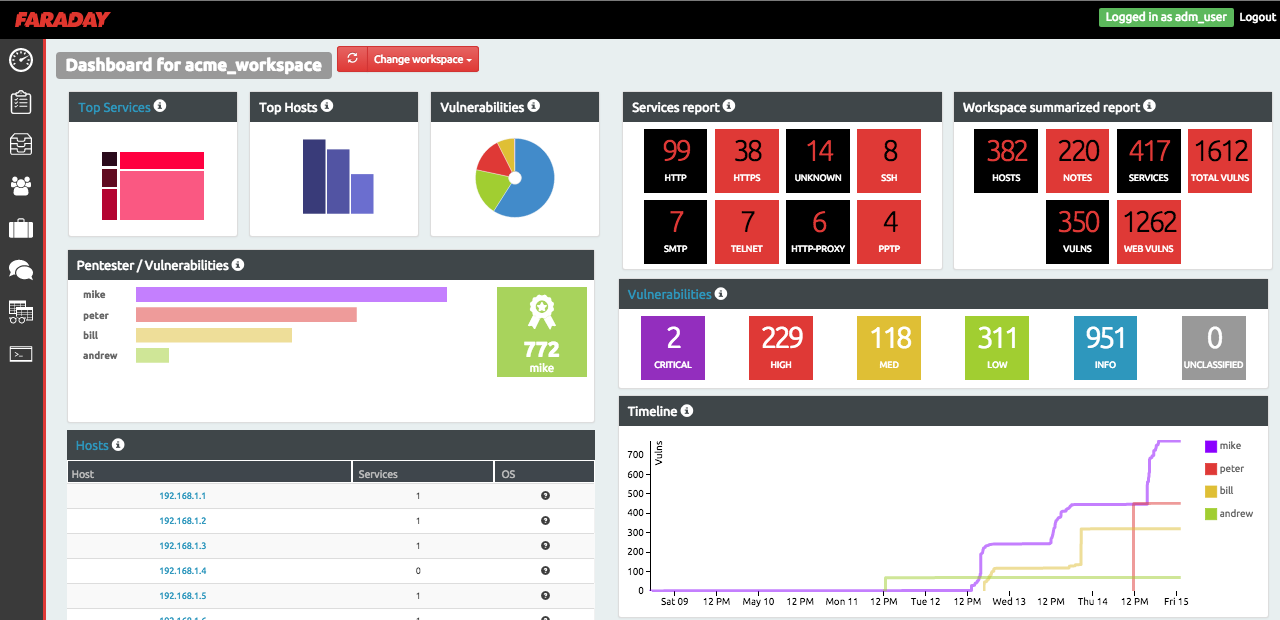Select the clipboard Status Report sidebar icon

click(20, 101)
